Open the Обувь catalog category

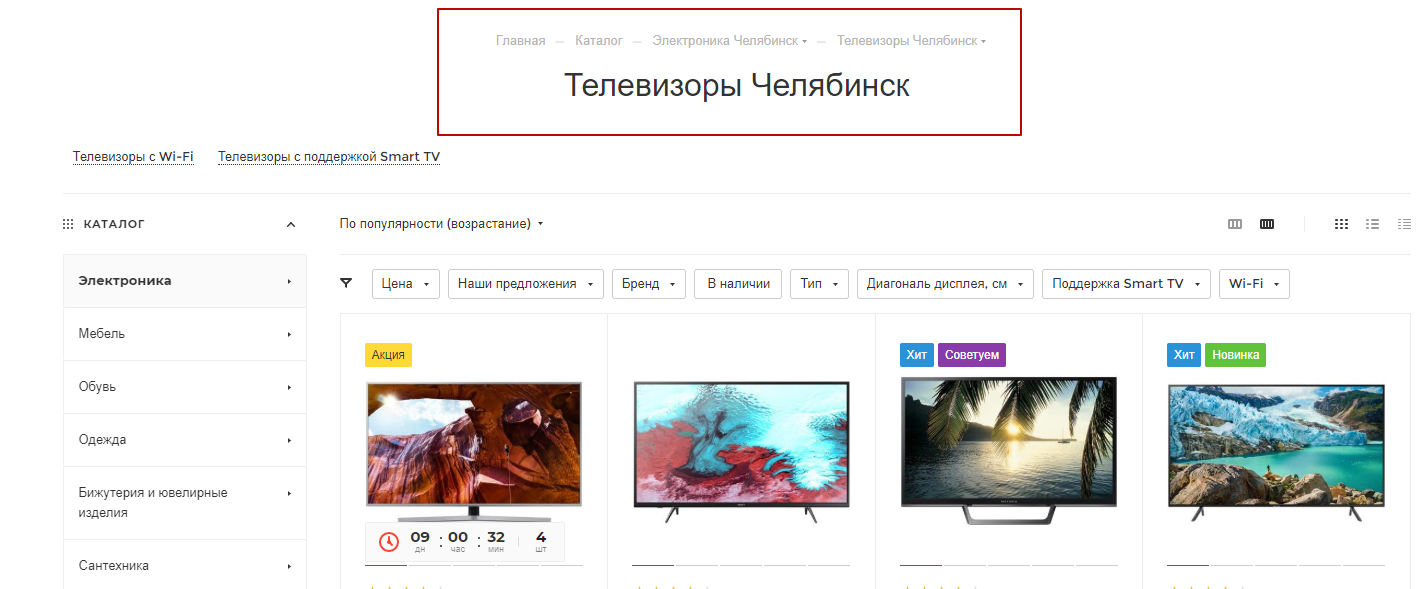(185, 387)
